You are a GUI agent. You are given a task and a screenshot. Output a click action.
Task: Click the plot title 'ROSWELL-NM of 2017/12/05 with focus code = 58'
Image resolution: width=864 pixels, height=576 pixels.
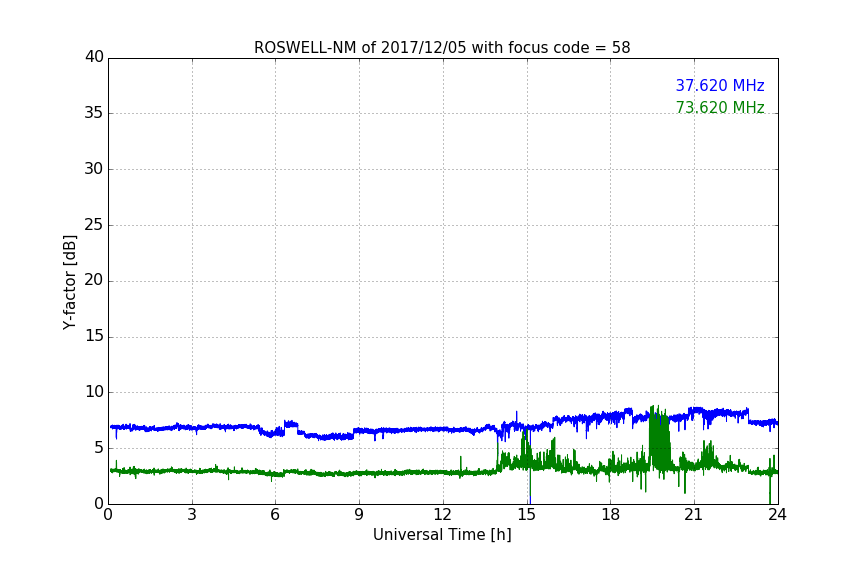tap(442, 48)
